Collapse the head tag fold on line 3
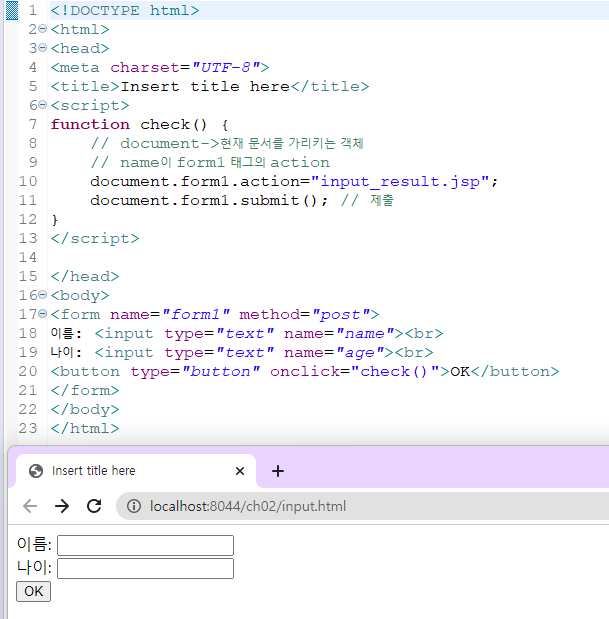 point(43,48)
